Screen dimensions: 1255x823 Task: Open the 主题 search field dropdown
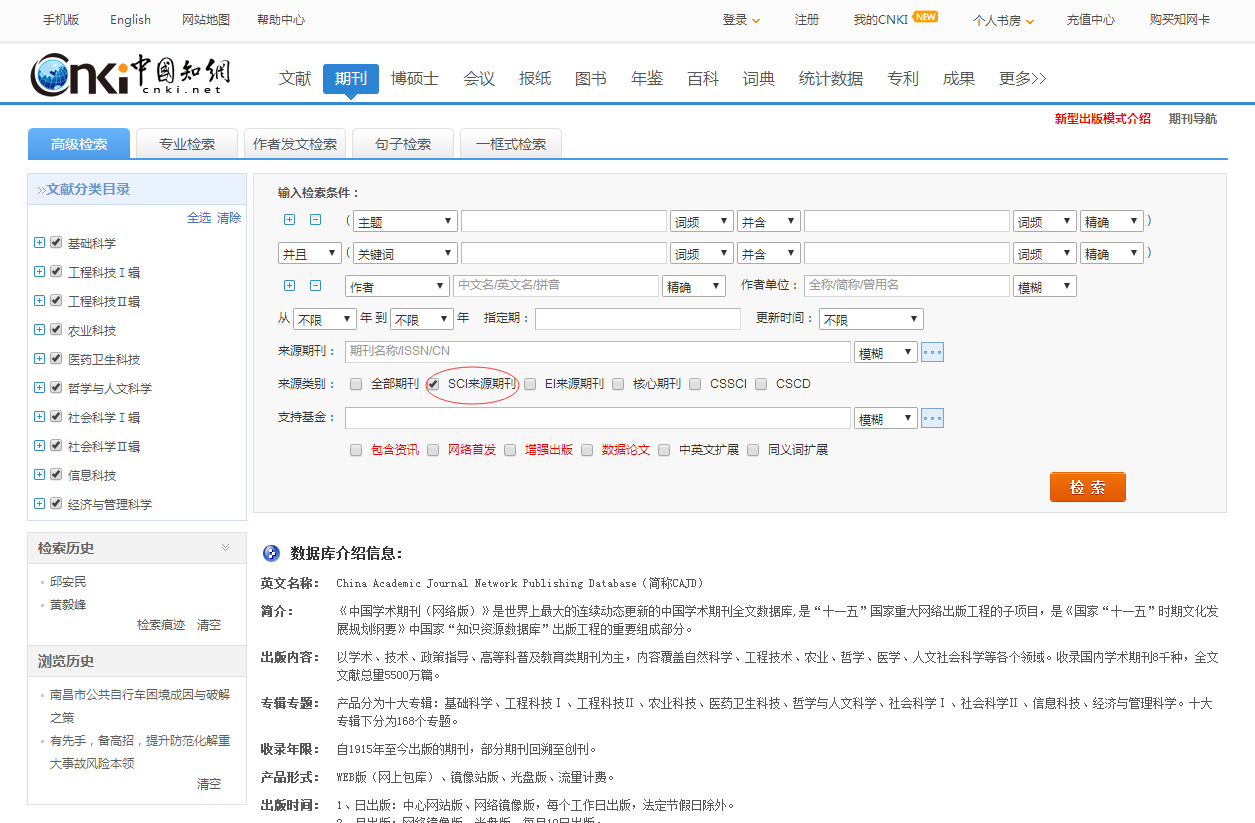(405, 222)
